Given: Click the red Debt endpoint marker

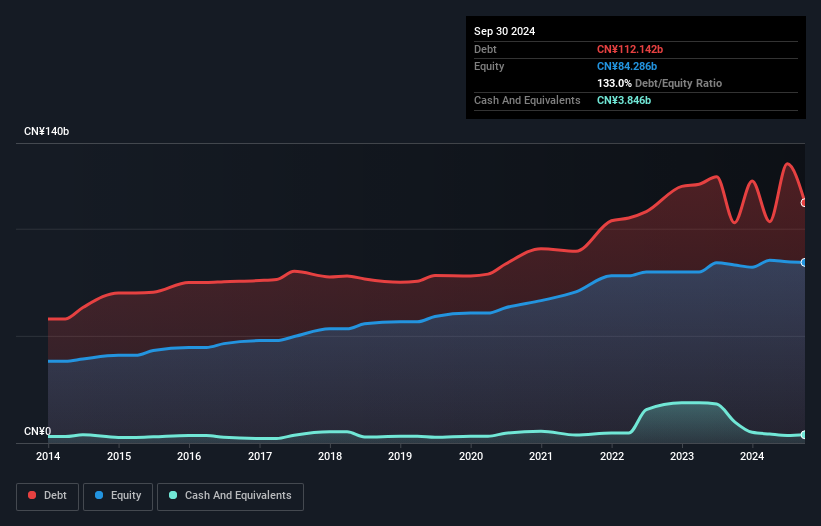Looking at the screenshot, I should (804, 203).
